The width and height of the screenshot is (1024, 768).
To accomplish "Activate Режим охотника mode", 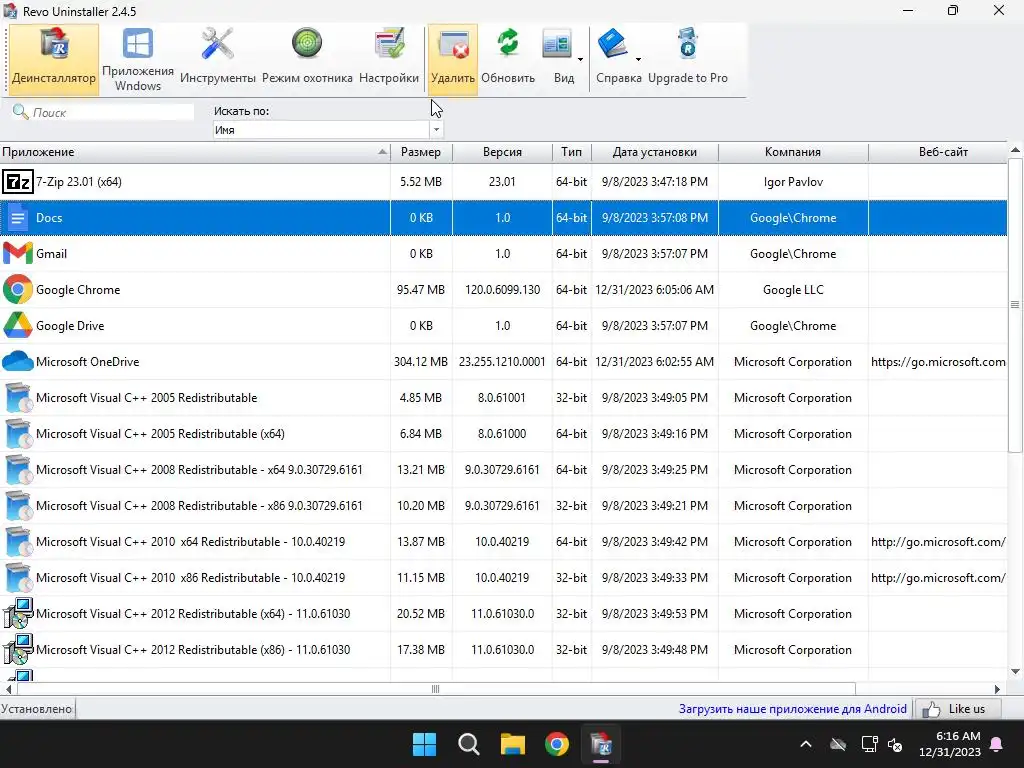I will (x=307, y=59).
